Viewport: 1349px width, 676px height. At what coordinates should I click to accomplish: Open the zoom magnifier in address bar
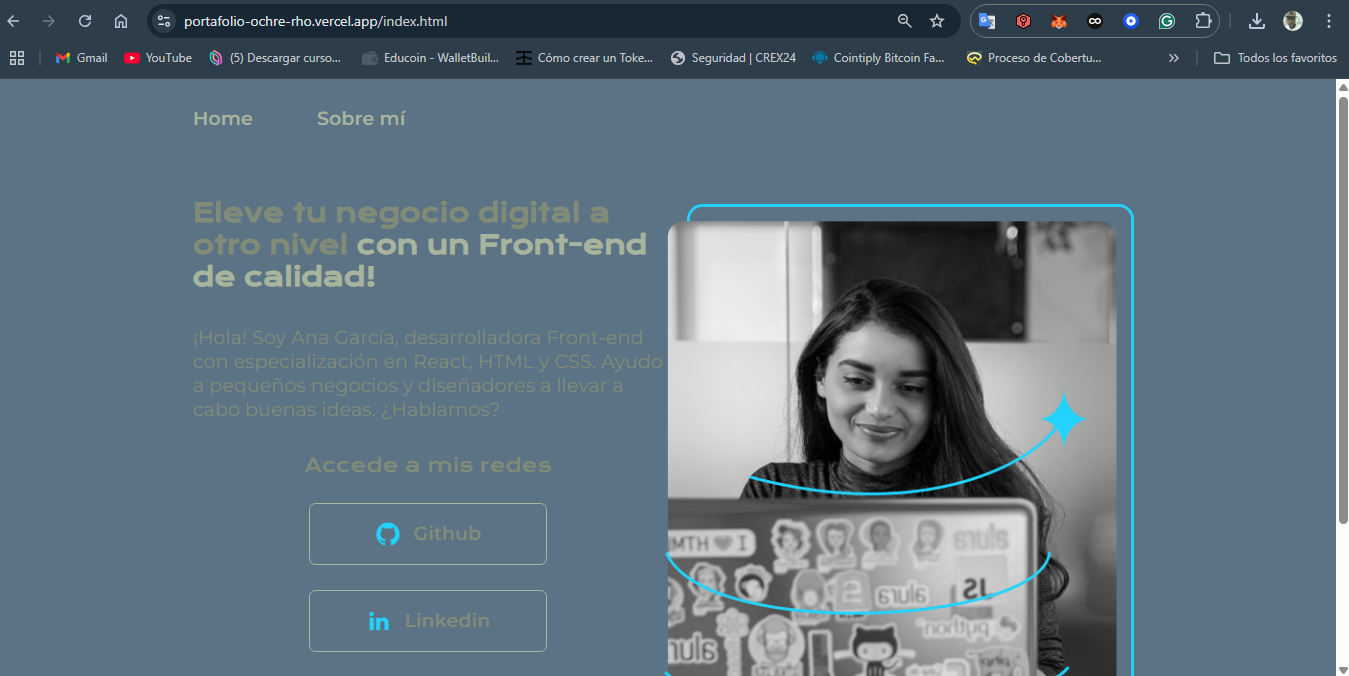point(905,21)
